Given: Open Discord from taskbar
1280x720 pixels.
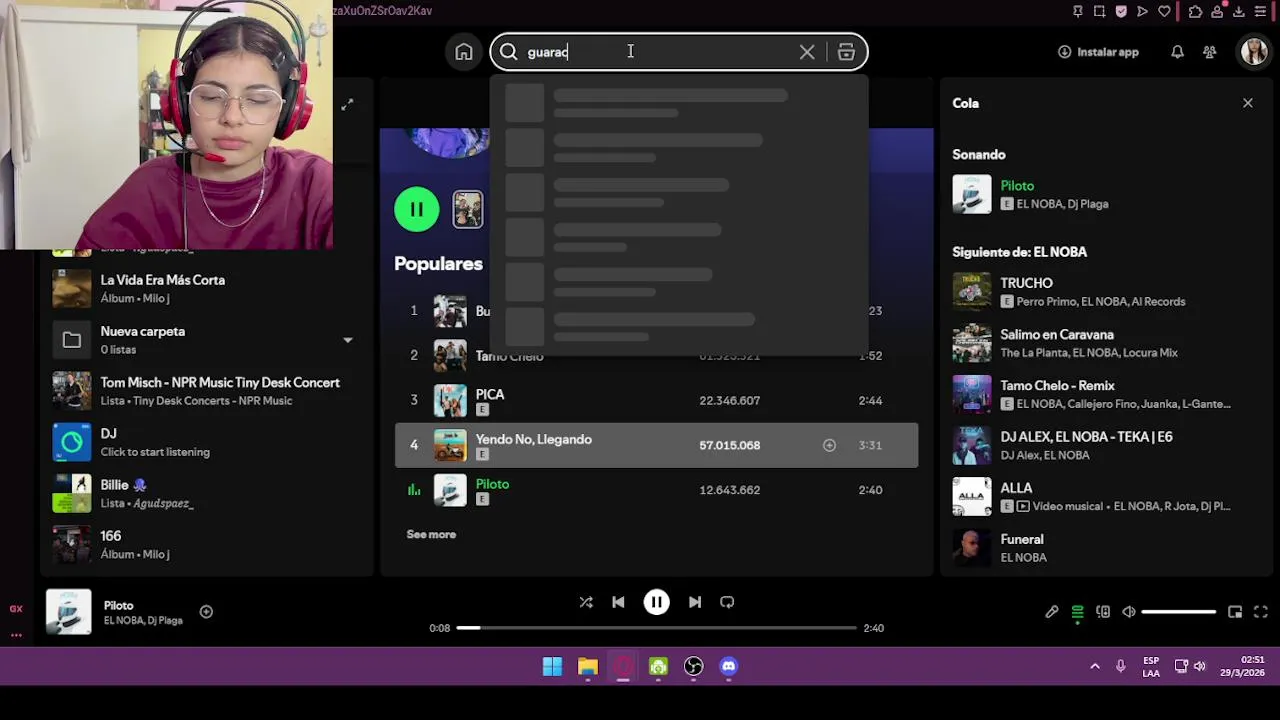Looking at the screenshot, I should click(729, 666).
